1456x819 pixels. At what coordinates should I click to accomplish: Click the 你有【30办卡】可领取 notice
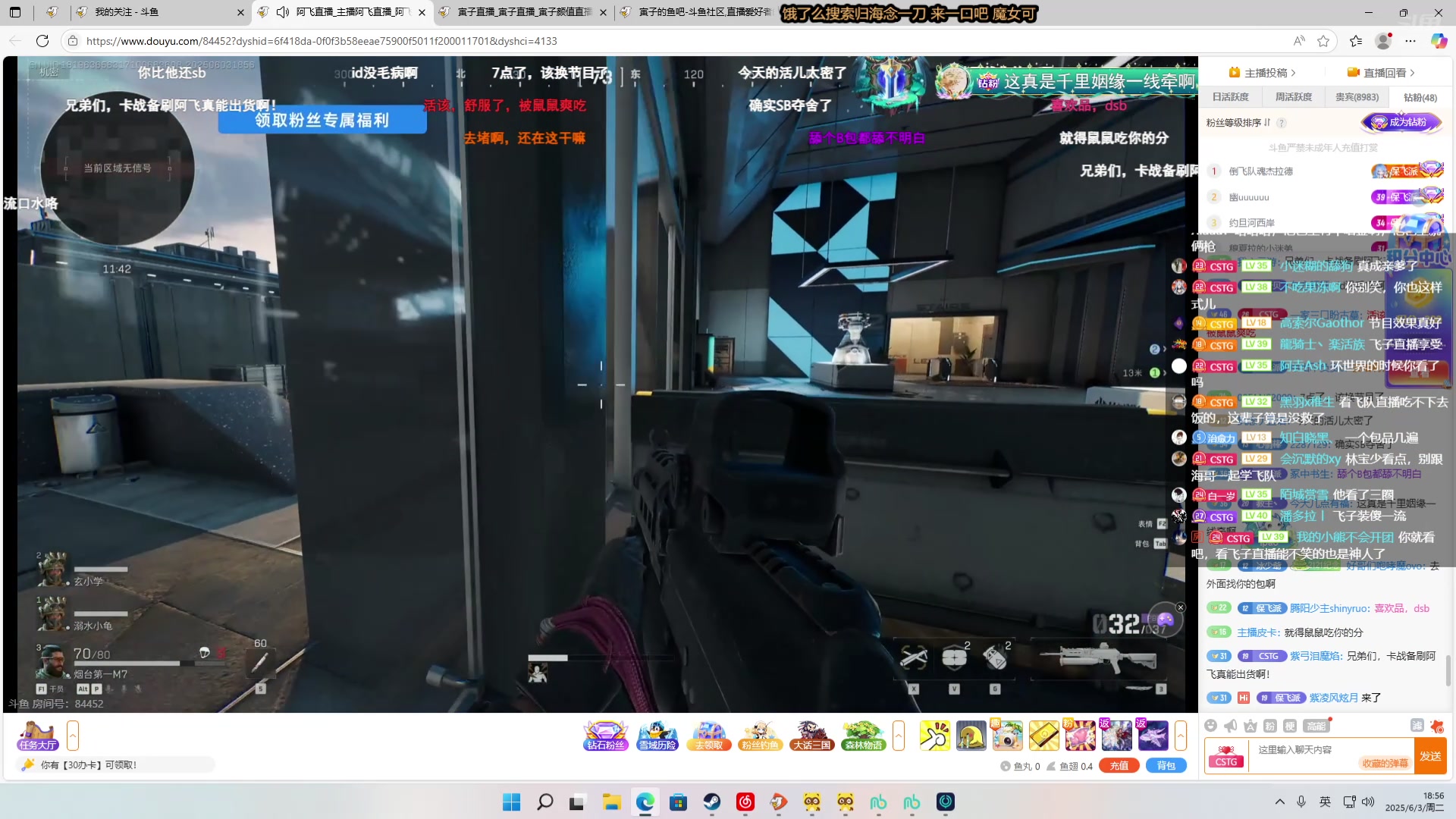[x=115, y=765]
